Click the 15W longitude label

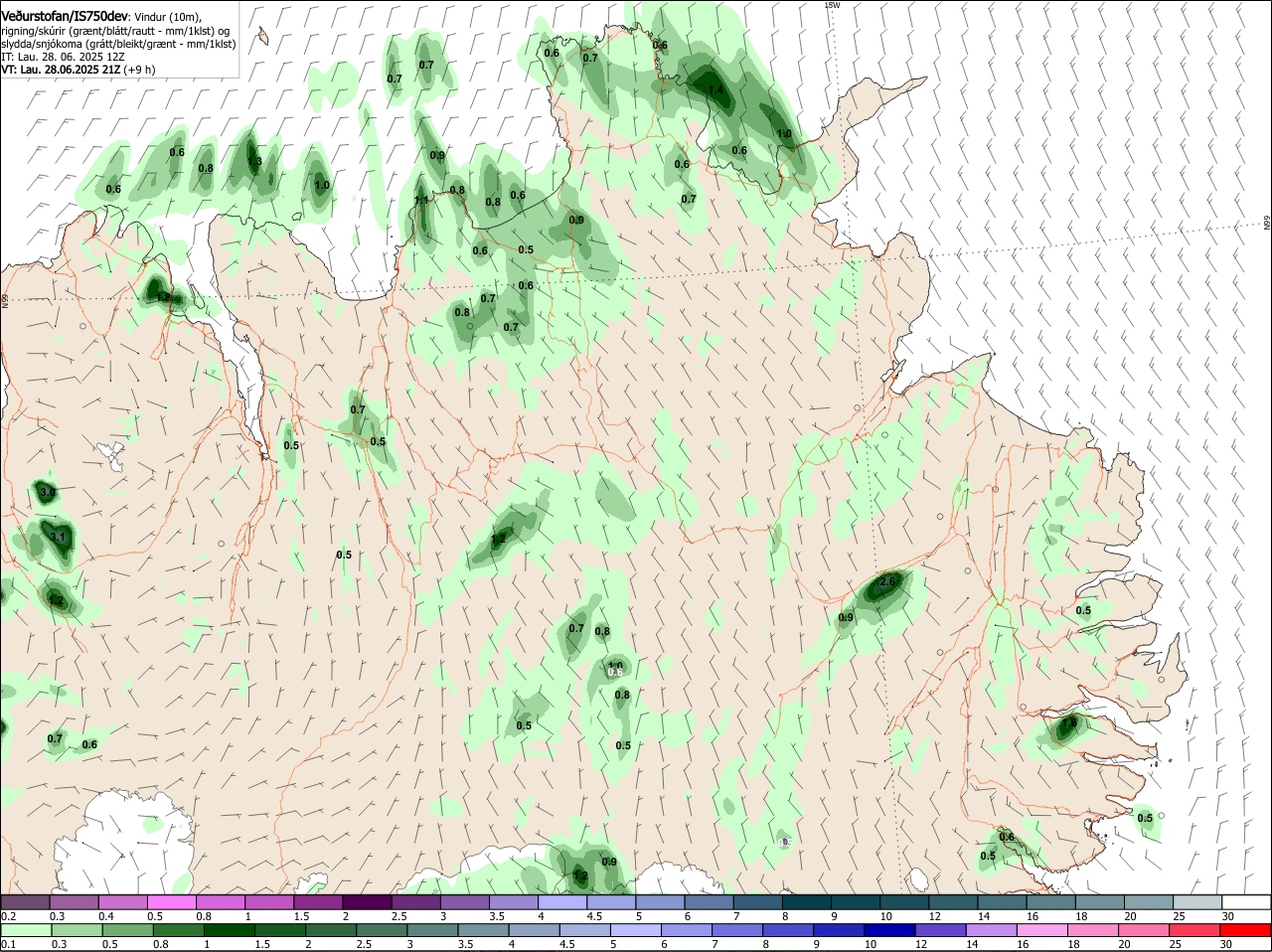(x=833, y=5)
